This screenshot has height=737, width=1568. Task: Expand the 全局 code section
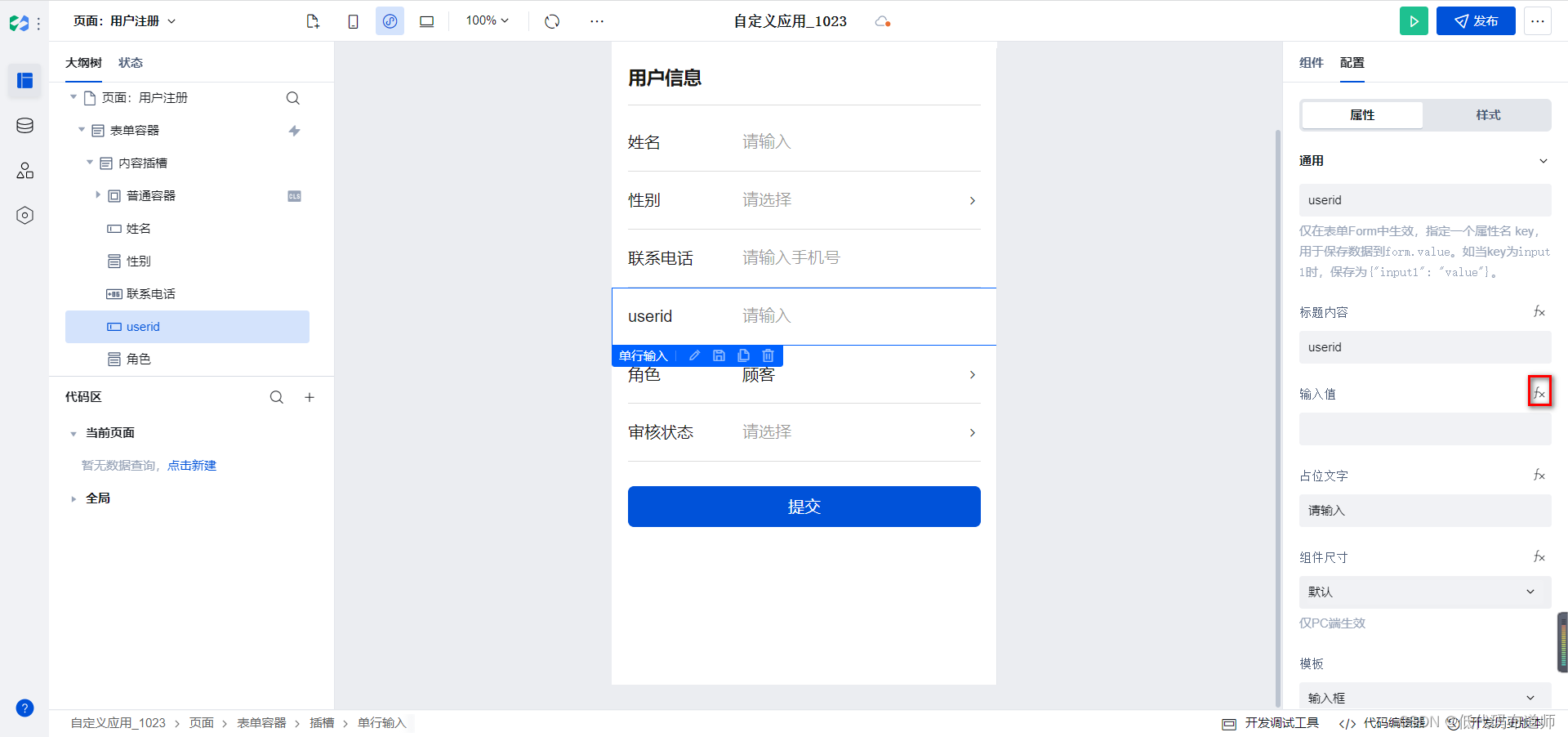pyautogui.click(x=73, y=499)
